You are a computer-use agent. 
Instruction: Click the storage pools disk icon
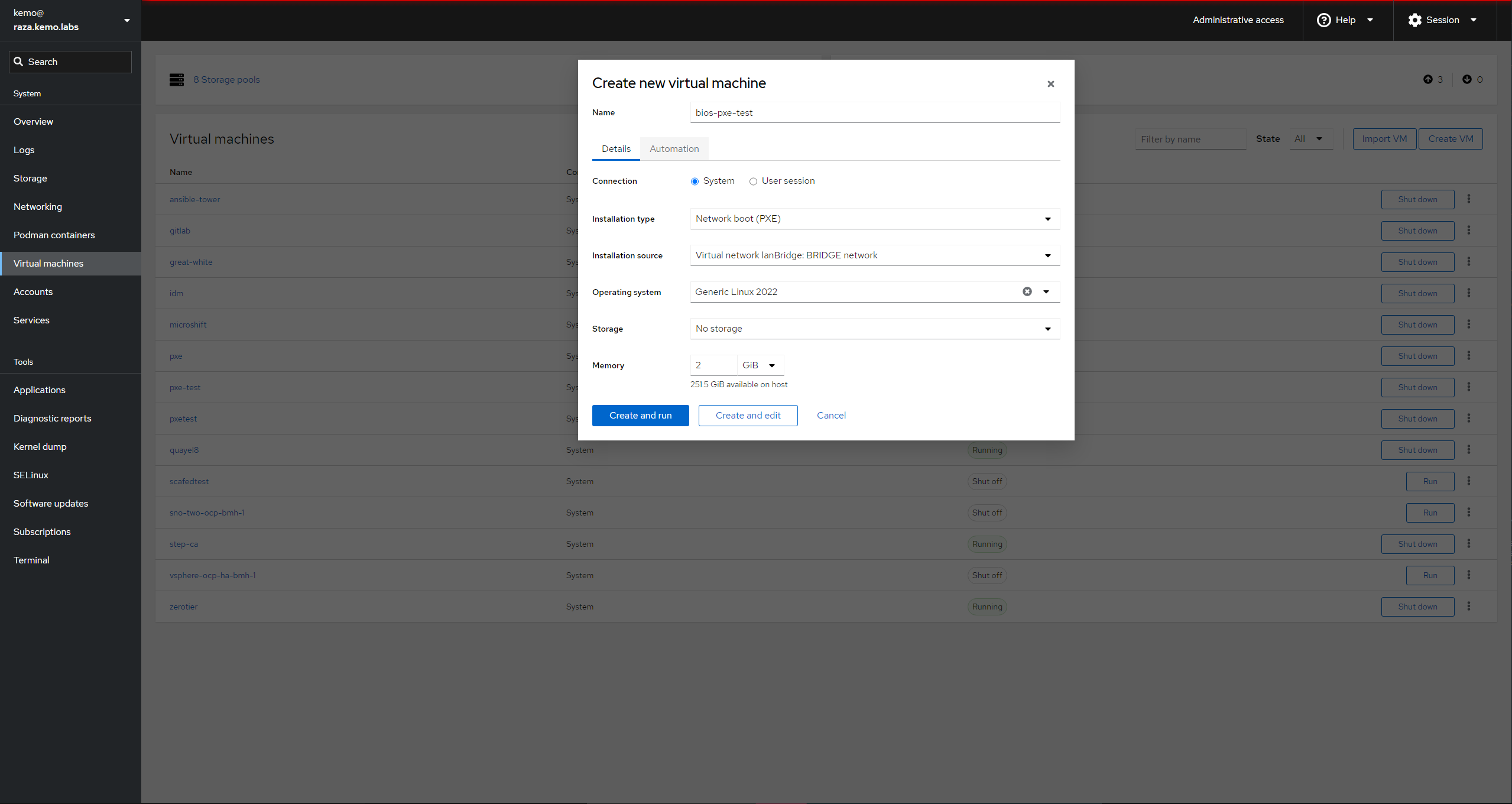pos(177,80)
